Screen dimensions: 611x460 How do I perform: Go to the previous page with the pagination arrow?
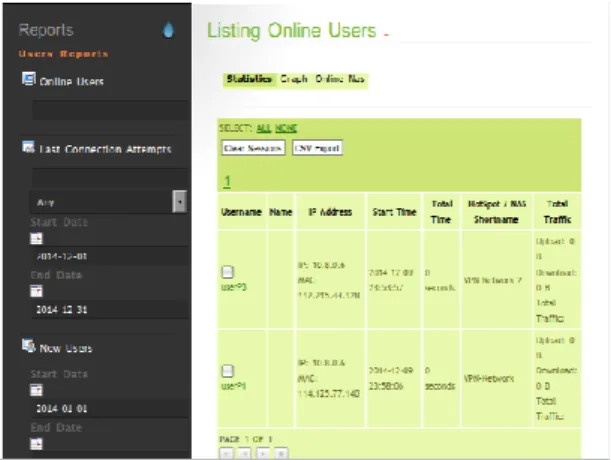point(245,453)
